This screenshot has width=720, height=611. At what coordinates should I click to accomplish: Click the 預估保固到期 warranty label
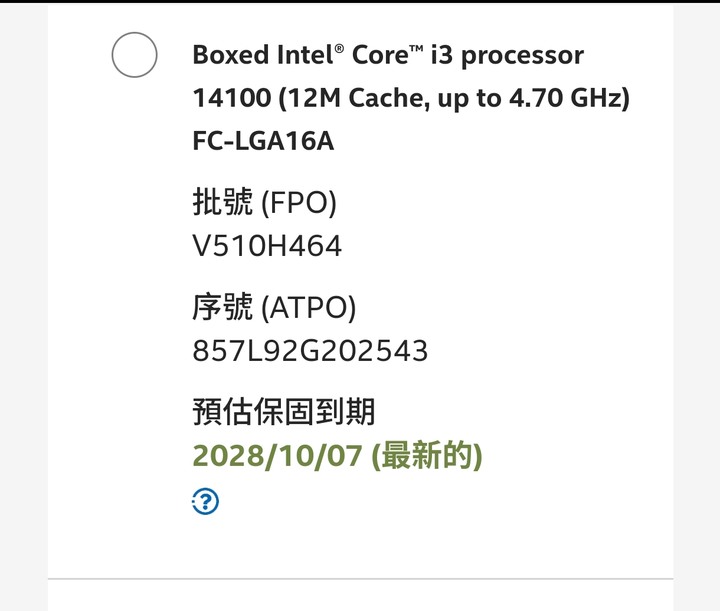click(284, 411)
